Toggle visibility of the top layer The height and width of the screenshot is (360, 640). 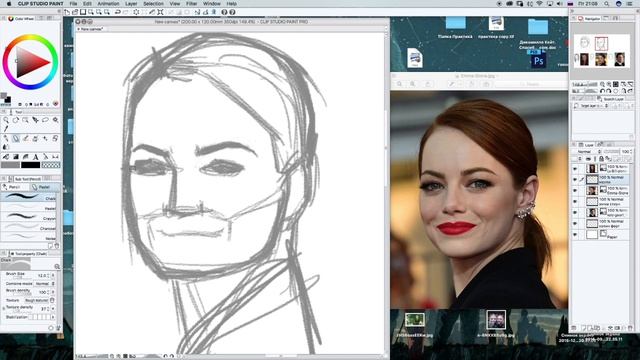pyautogui.click(x=575, y=169)
